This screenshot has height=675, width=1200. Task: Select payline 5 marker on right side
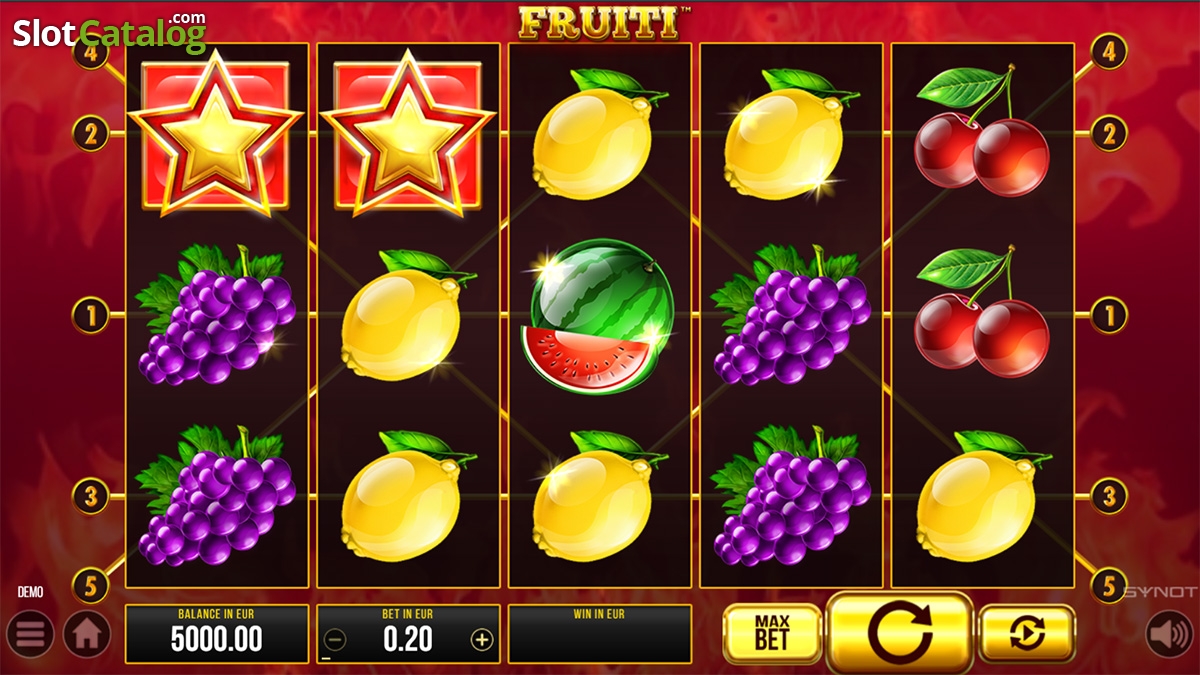click(x=1108, y=585)
